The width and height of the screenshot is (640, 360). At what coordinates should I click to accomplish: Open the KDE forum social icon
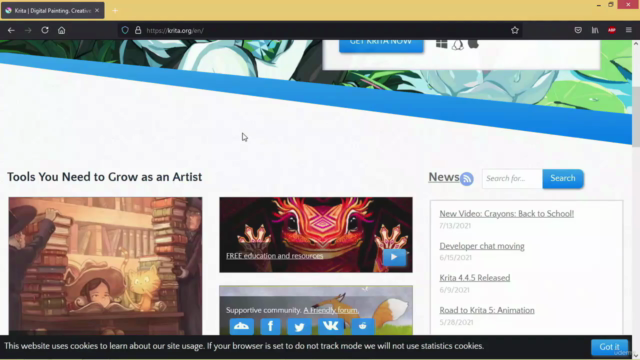pyautogui.click(x=242, y=326)
